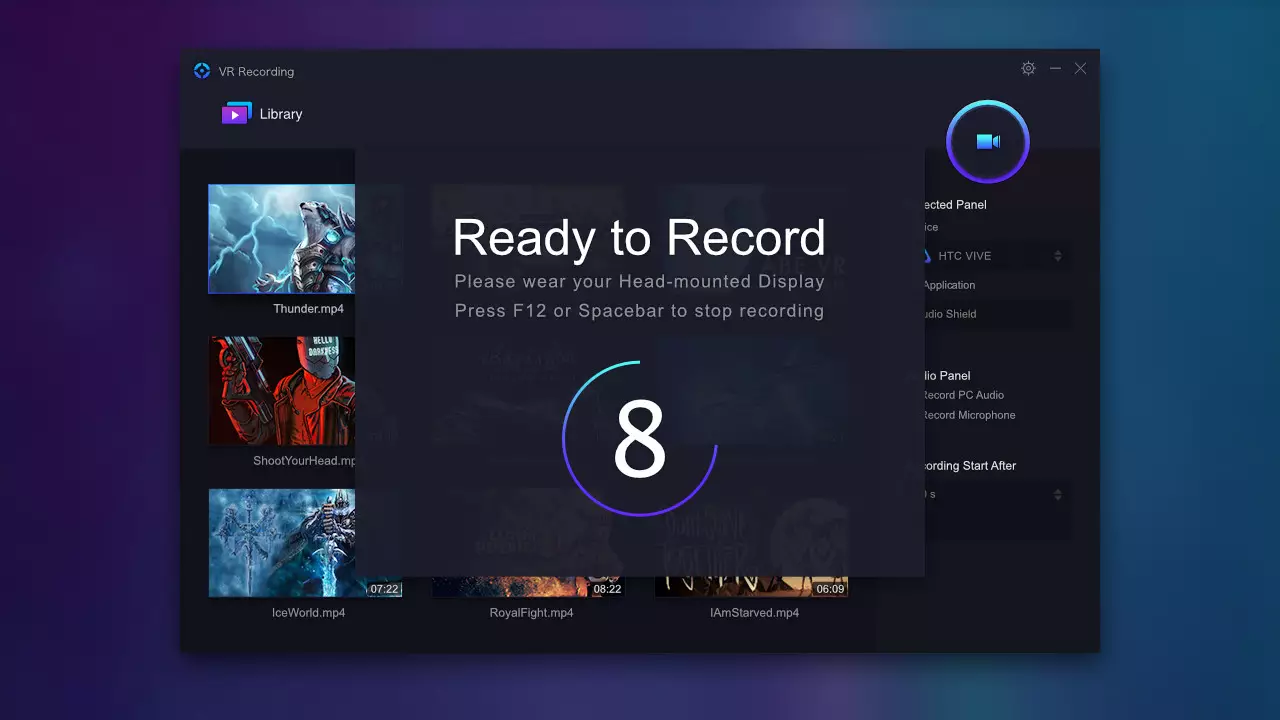The height and width of the screenshot is (720, 1280).
Task: Toggle the Record PC Audio option
Action: pyautogui.click(x=963, y=395)
